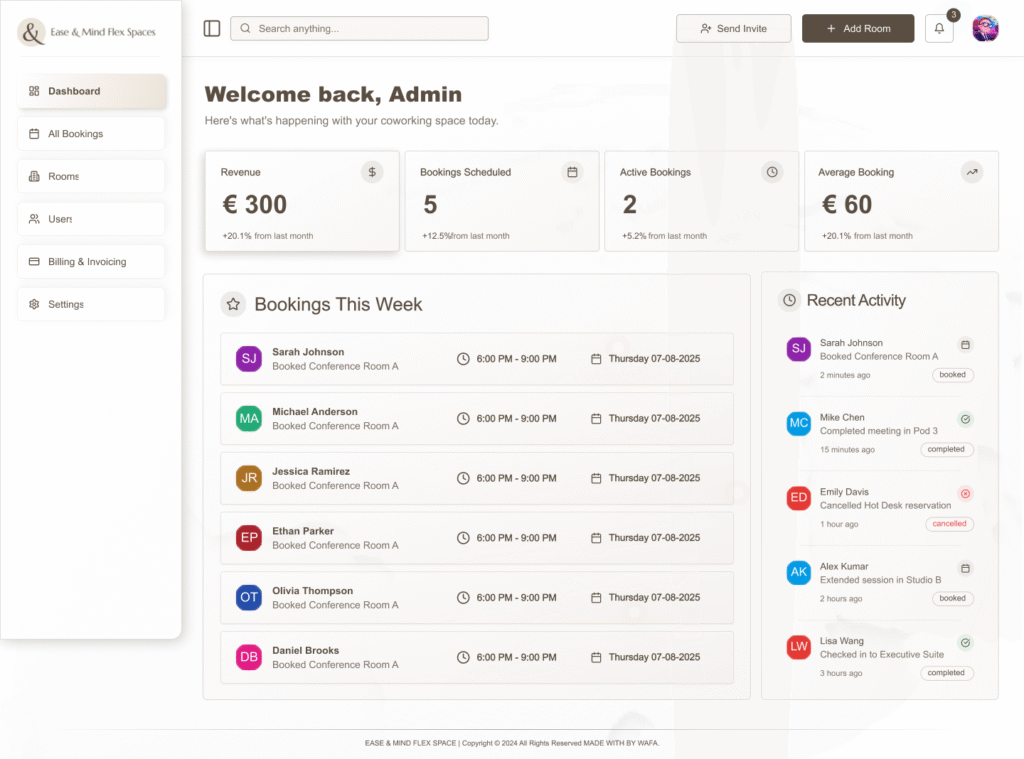1024x759 pixels.
Task: Go to the Rooms page
Action: [91, 177]
